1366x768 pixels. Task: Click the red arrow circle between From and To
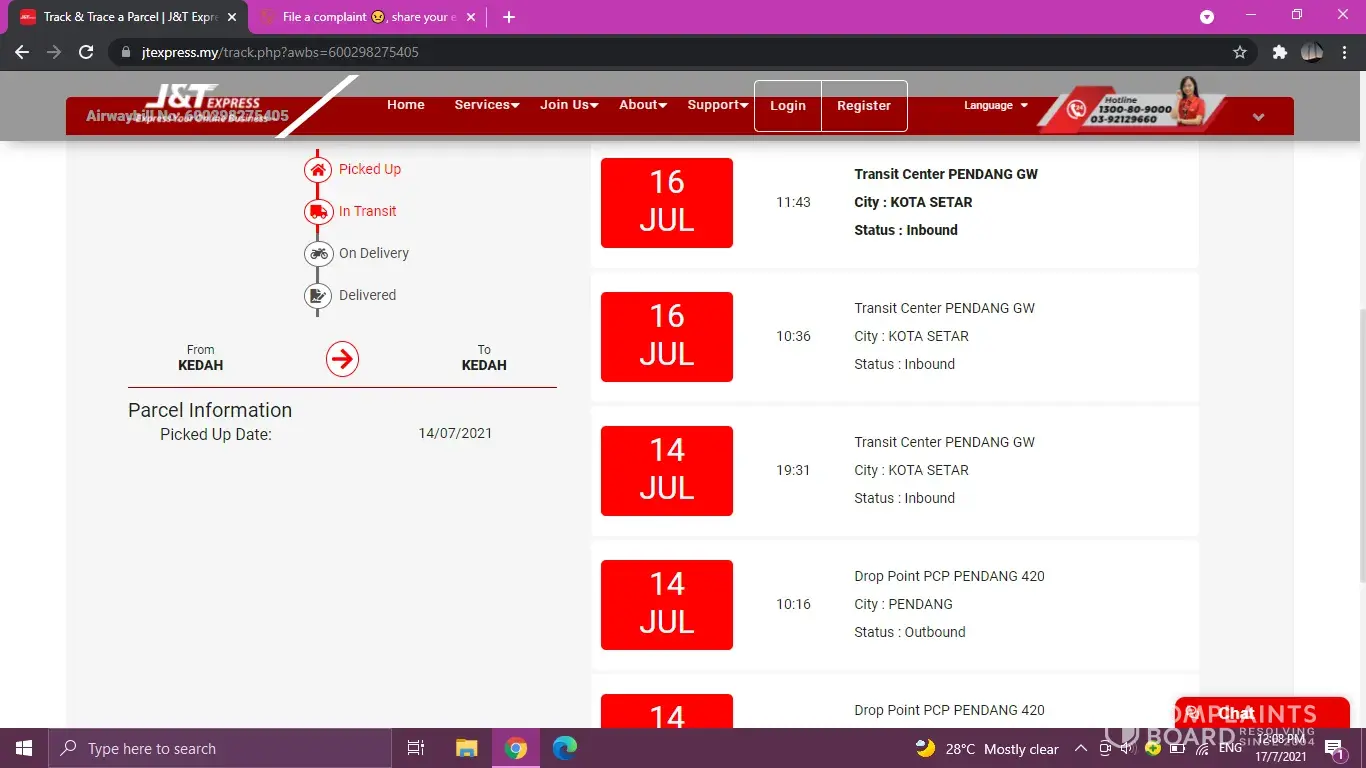[x=342, y=359]
